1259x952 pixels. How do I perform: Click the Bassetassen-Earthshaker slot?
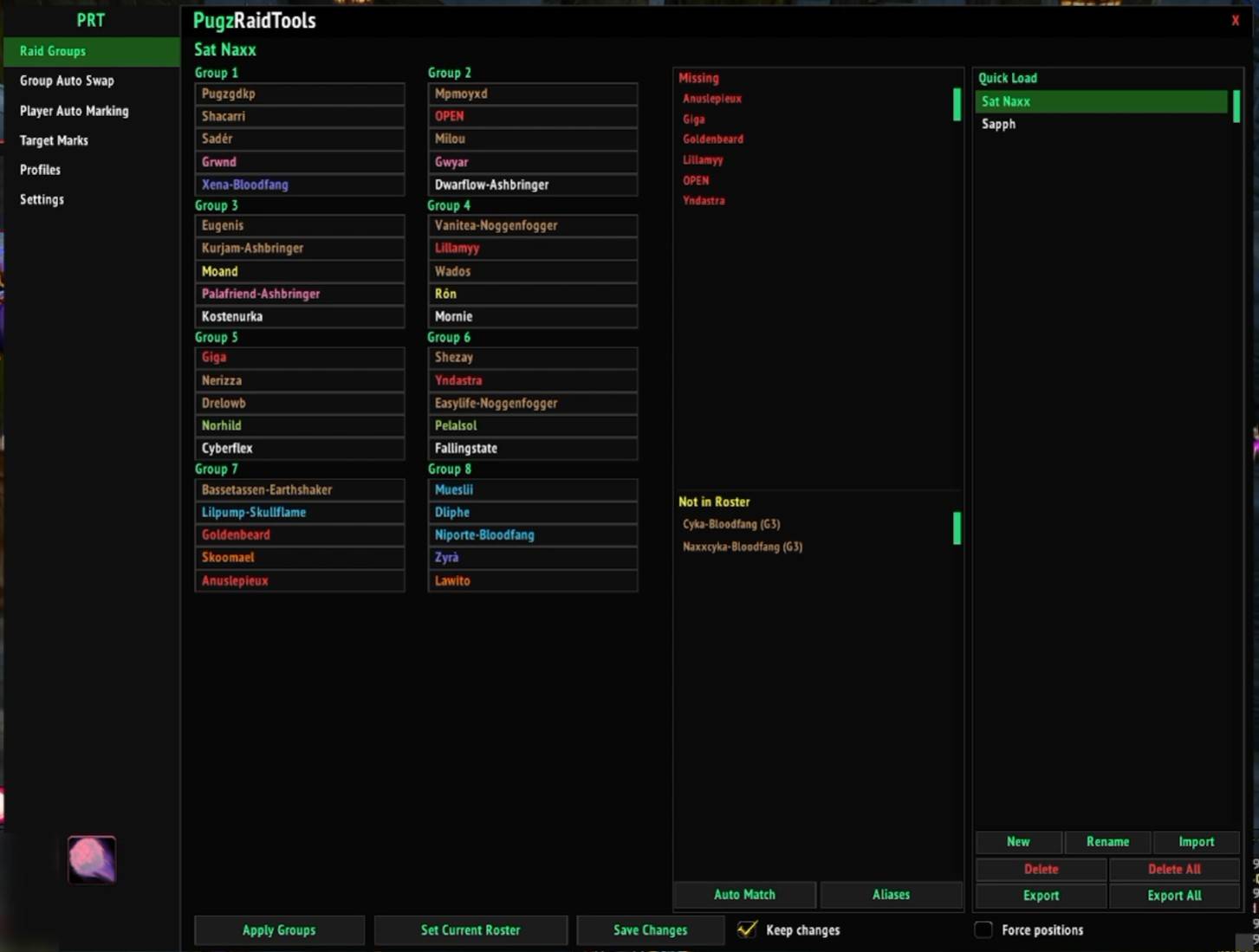[300, 489]
